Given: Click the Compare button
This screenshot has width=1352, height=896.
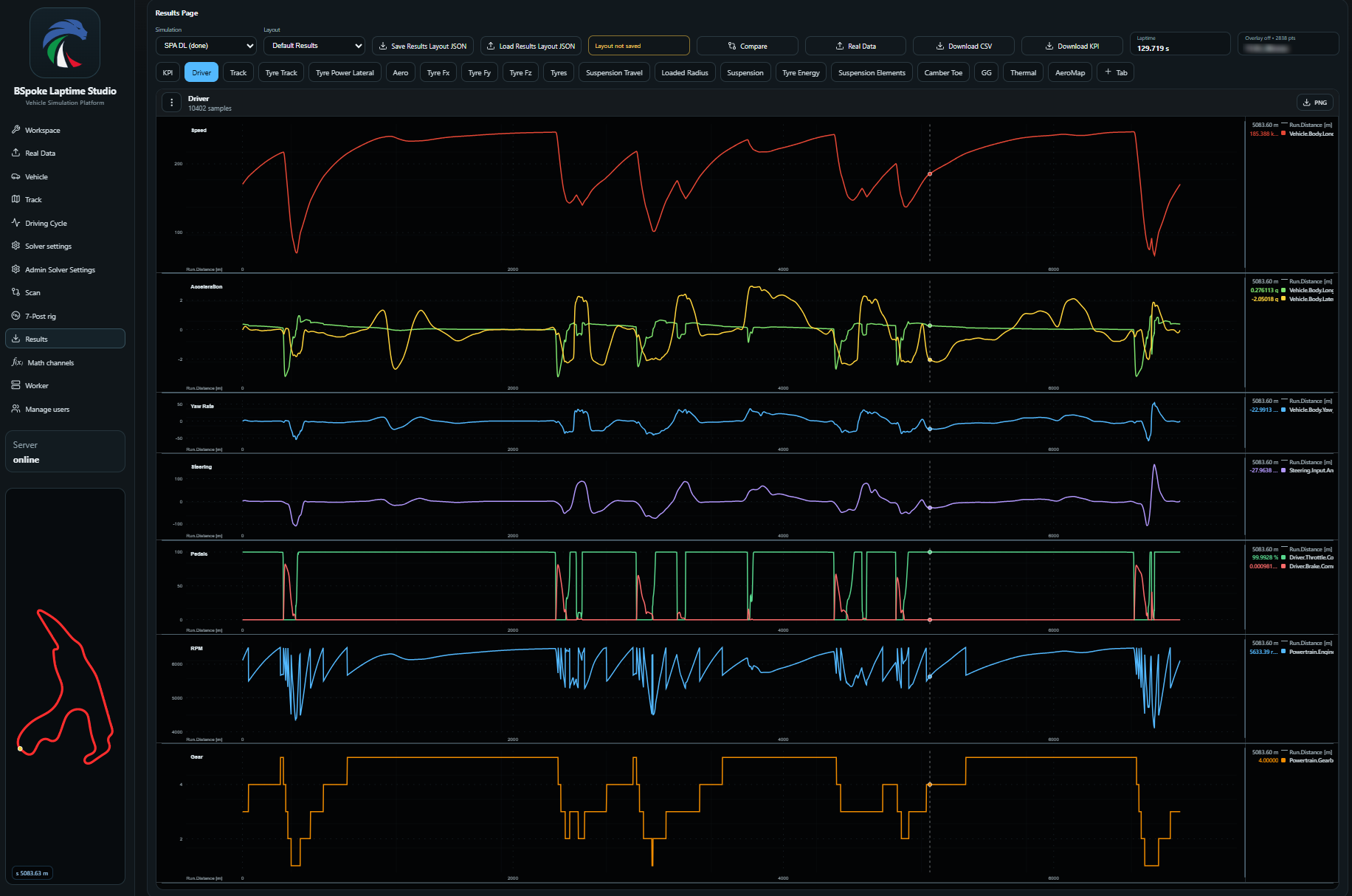Looking at the screenshot, I should [748, 46].
